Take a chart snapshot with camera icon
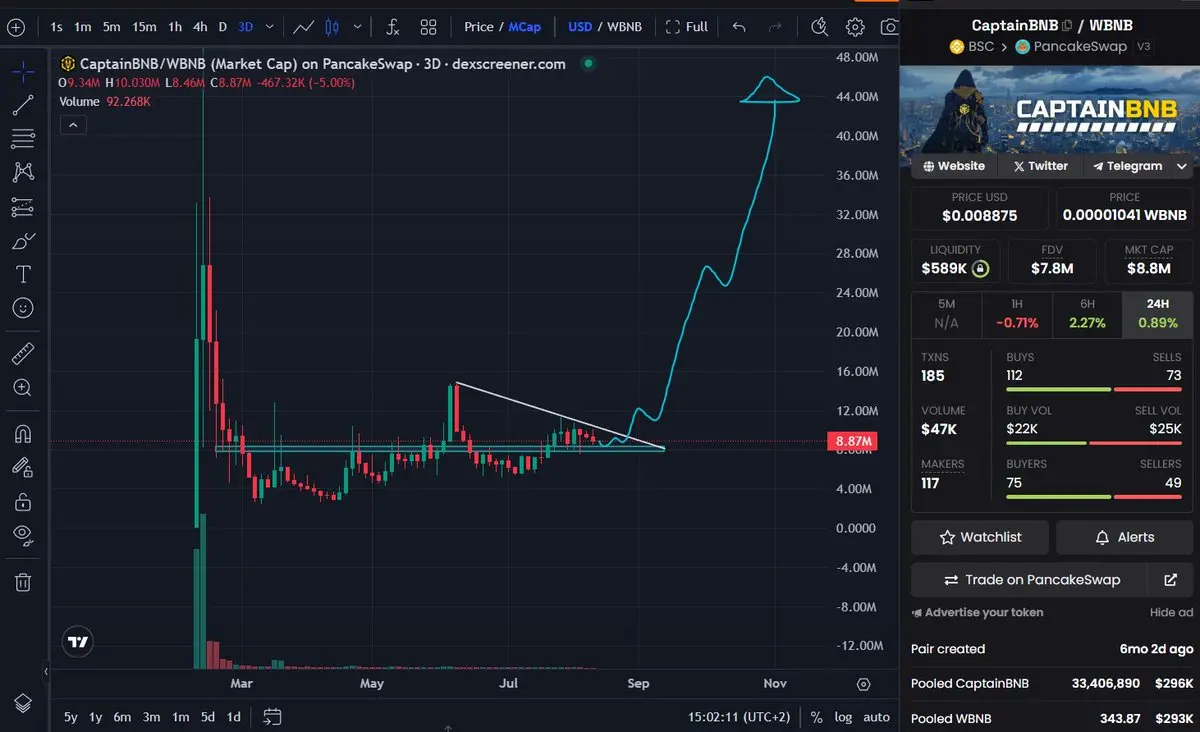1200x732 pixels. [889, 27]
